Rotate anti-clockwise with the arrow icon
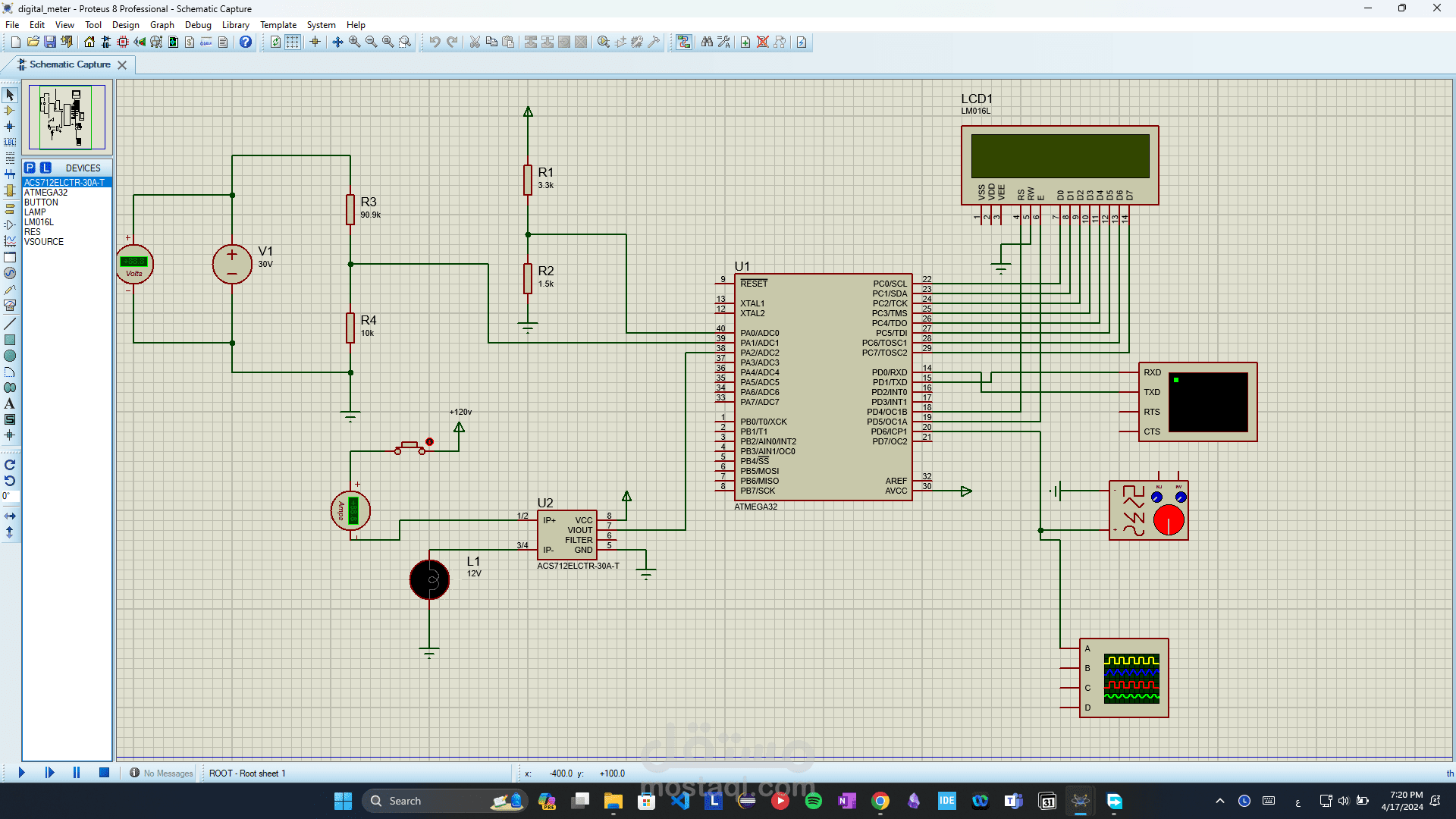 tap(10, 481)
